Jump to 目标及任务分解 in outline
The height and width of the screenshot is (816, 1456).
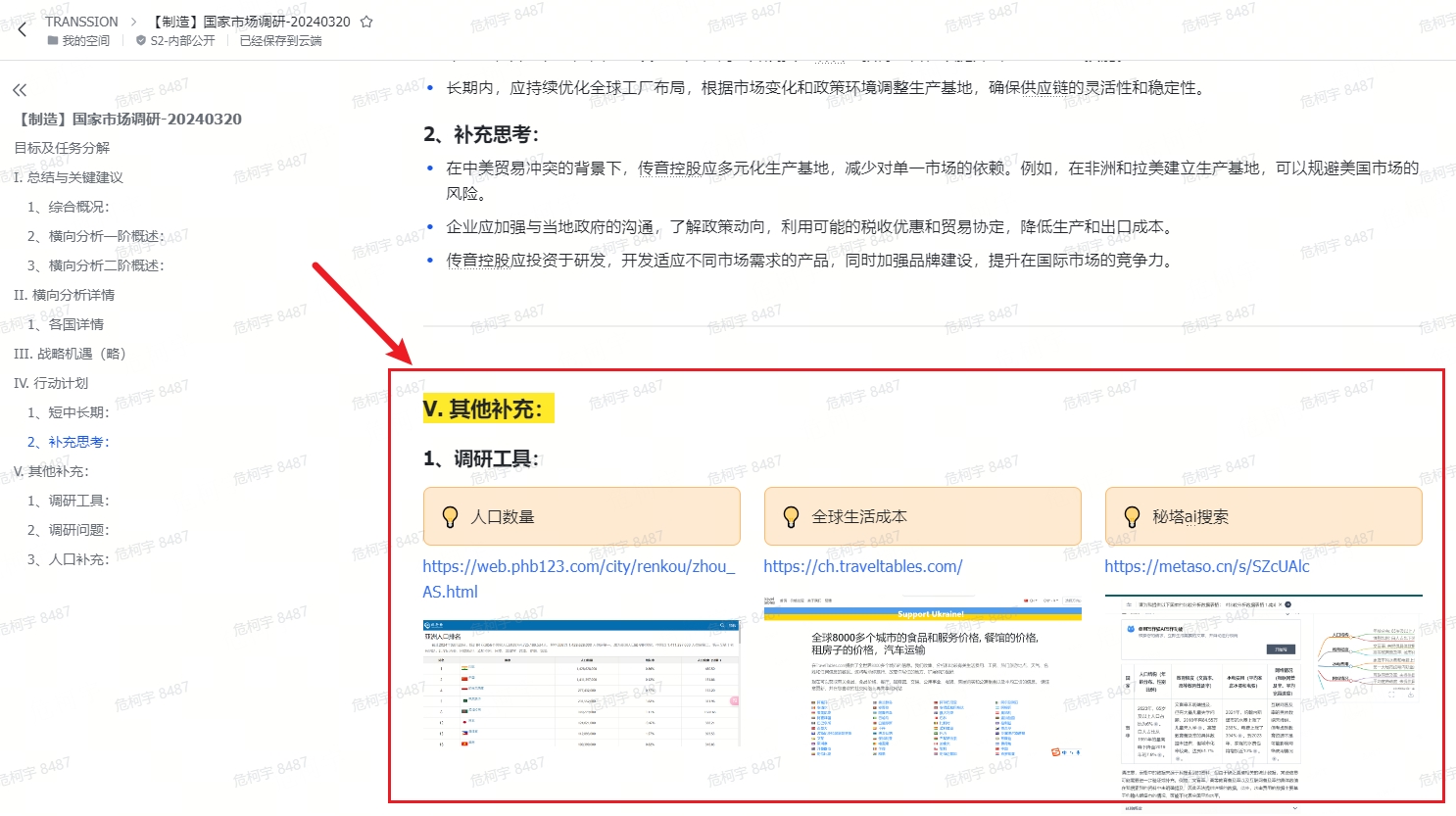[x=62, y=148]
